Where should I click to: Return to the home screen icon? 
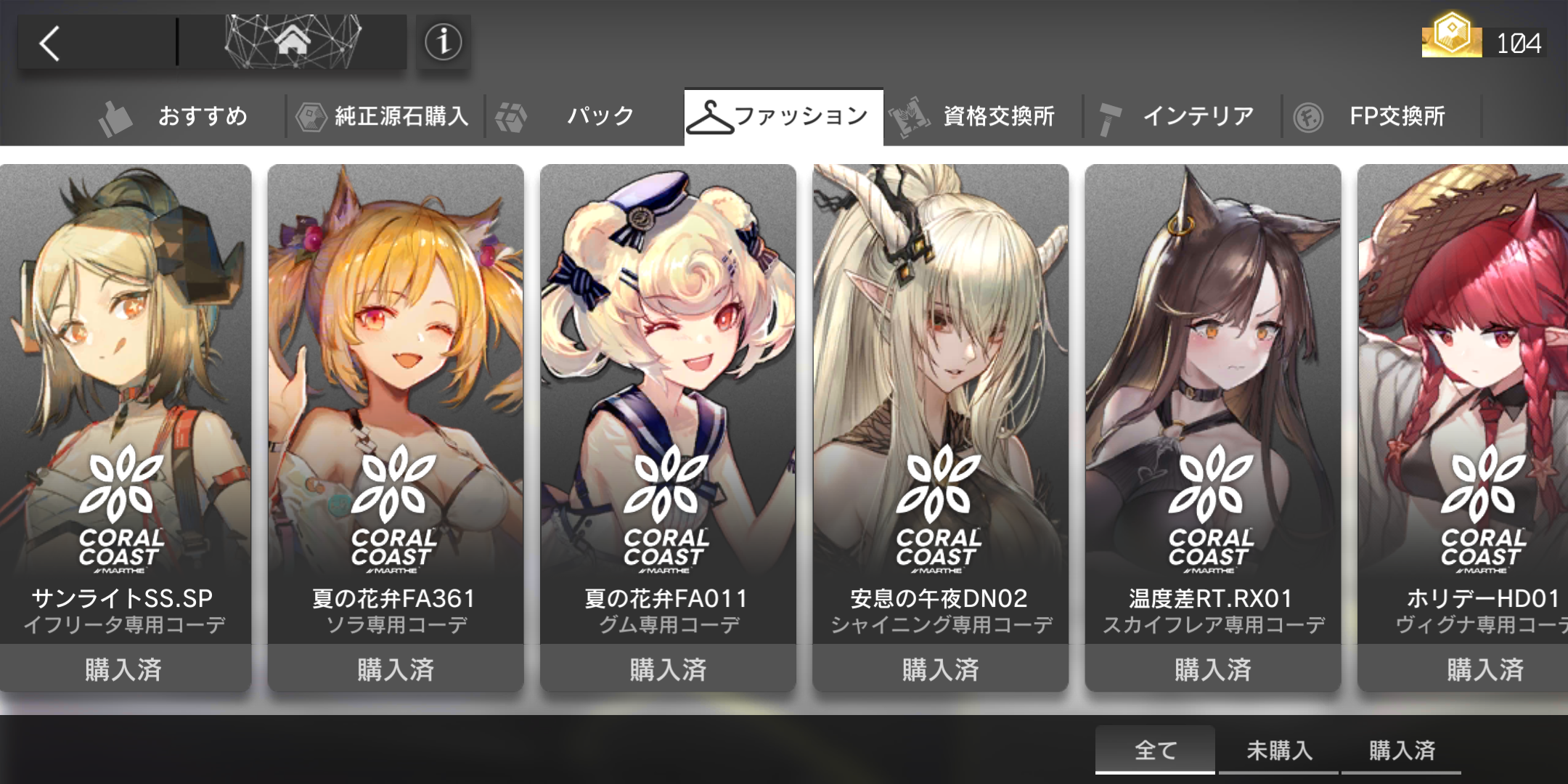tap(293, 41)
